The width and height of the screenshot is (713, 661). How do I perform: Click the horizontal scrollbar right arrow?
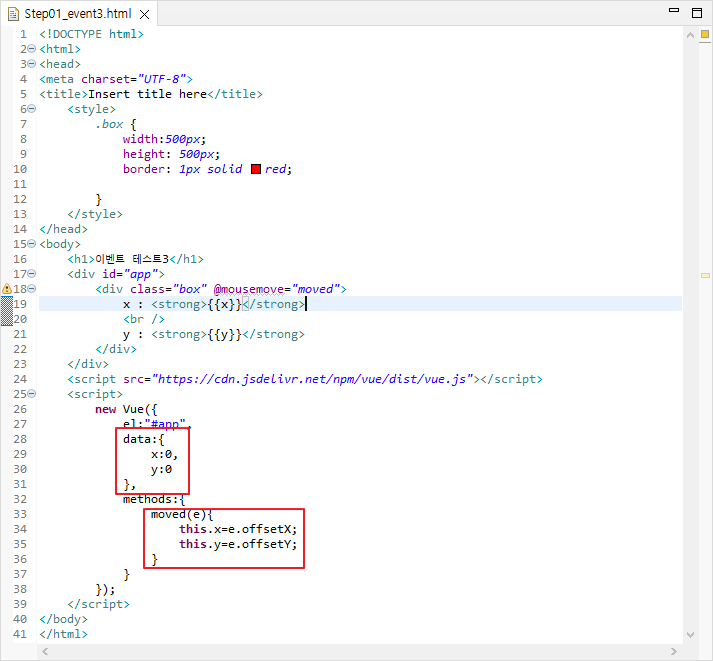[674, 651]
